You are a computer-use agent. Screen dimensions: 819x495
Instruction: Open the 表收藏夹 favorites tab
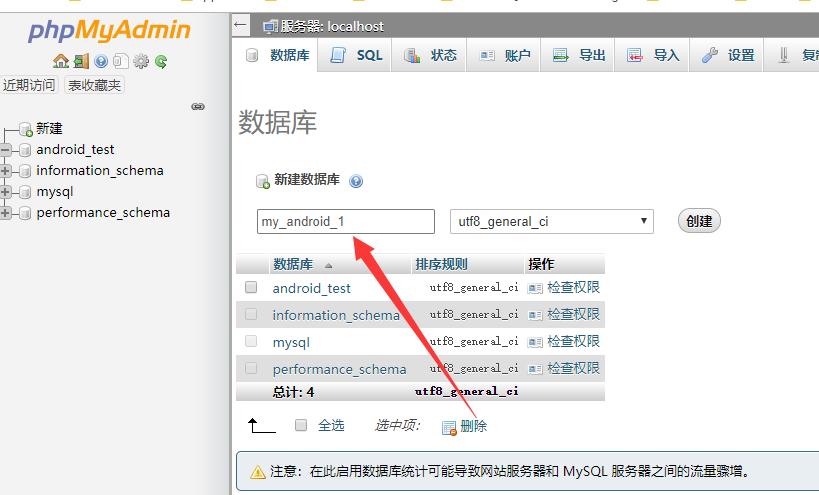tap(95, 85)
